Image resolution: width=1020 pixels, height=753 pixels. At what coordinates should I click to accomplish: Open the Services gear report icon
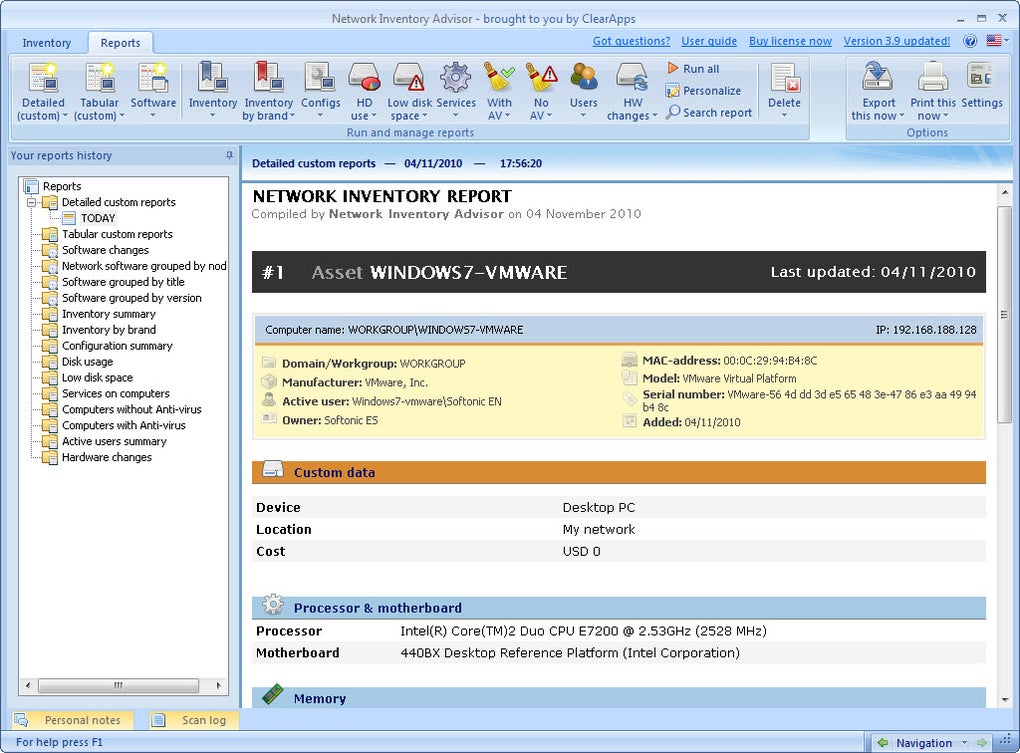click(455, 77)
